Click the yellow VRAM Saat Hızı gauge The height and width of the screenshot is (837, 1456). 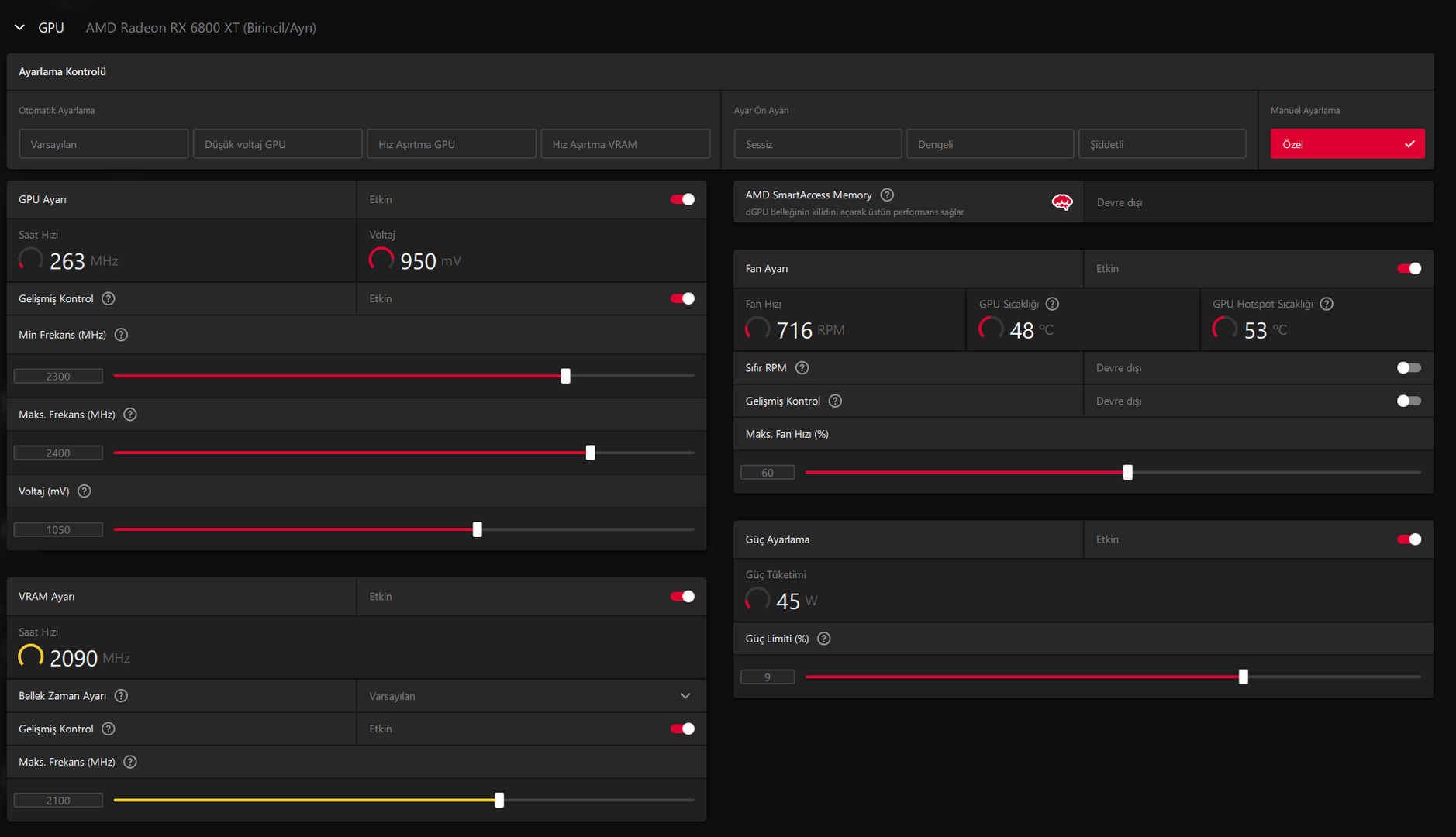[31, 657]
